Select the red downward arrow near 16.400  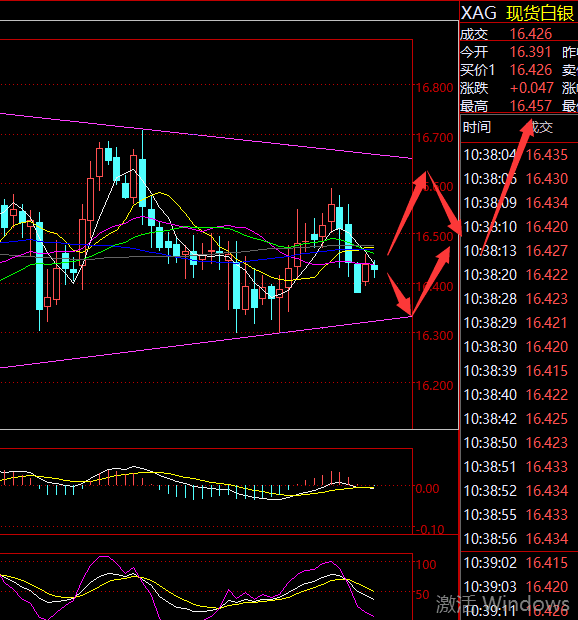tap(399, 295)
